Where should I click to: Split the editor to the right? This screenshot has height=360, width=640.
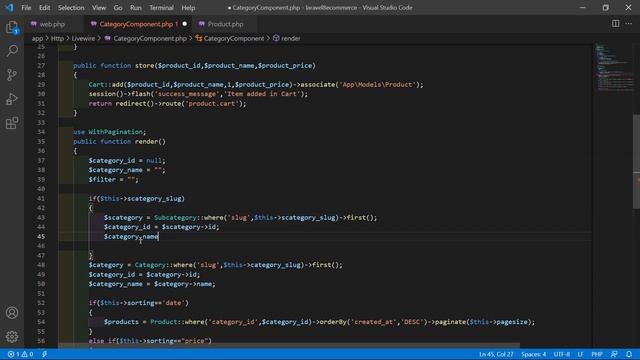point(615,24)
